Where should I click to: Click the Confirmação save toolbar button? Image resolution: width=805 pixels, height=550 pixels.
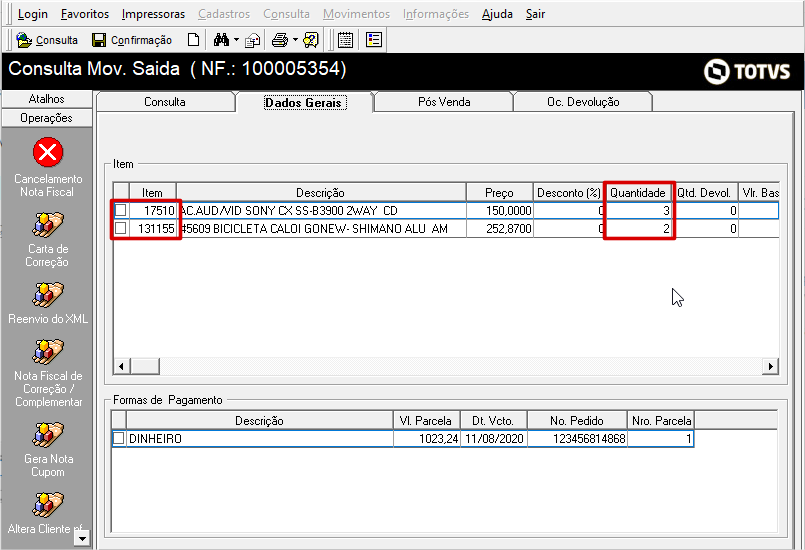(x=132, y=40)
